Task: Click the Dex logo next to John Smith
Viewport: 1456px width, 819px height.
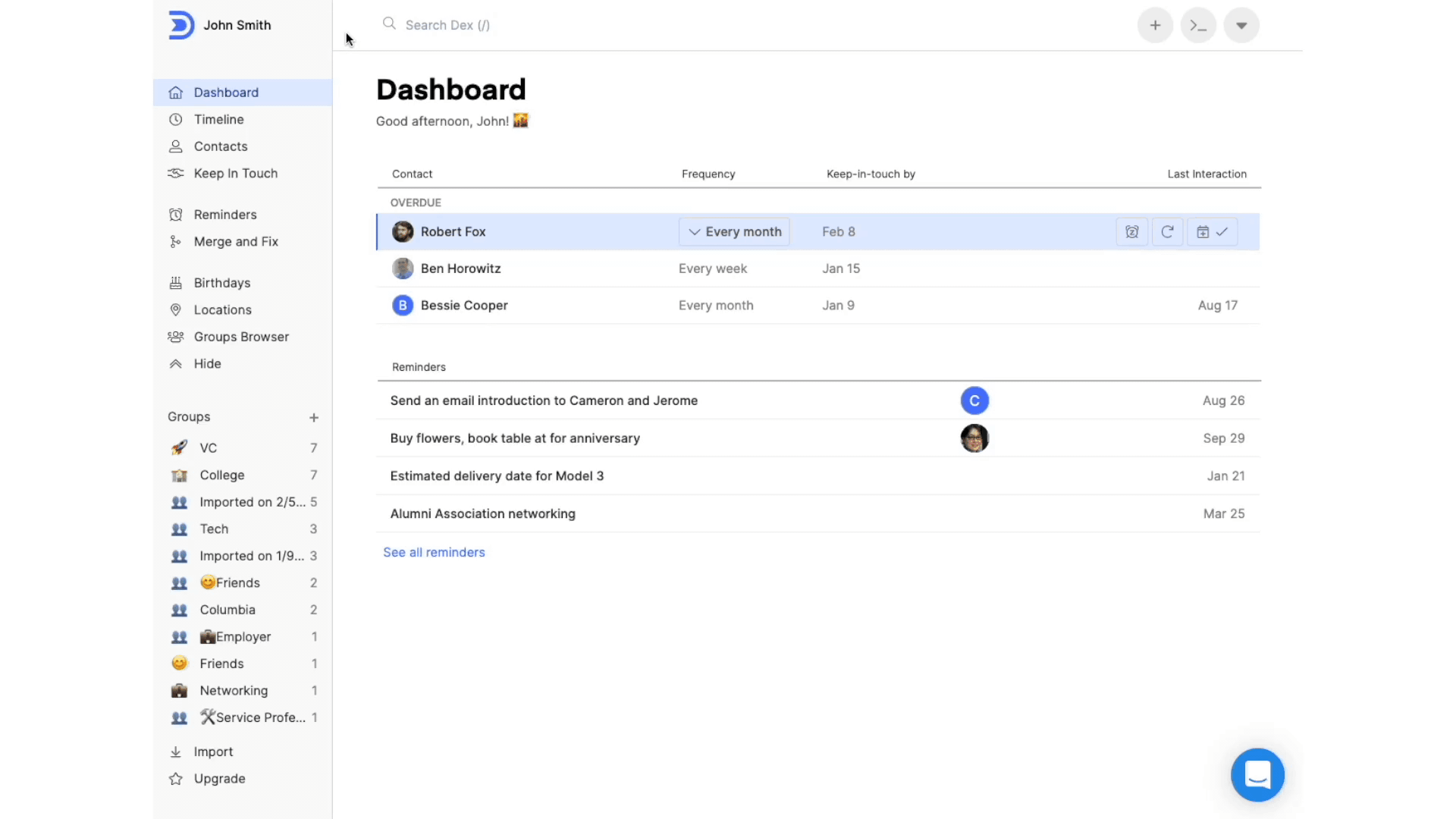Action: click(180, 25)
